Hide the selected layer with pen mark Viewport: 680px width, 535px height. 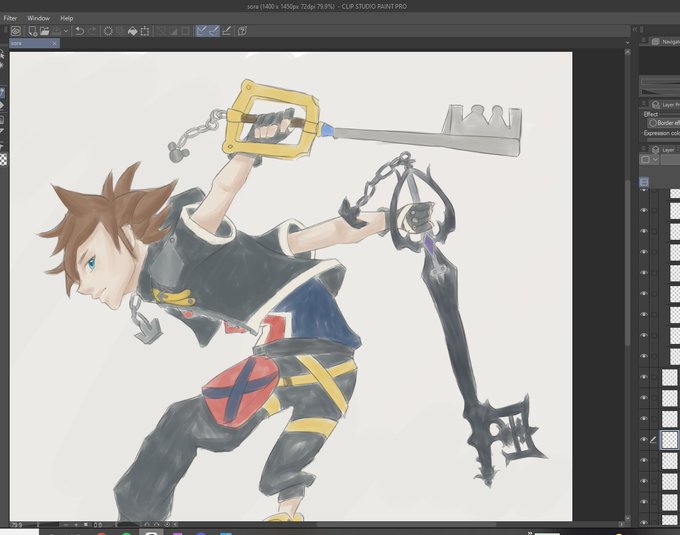(644, 440)
